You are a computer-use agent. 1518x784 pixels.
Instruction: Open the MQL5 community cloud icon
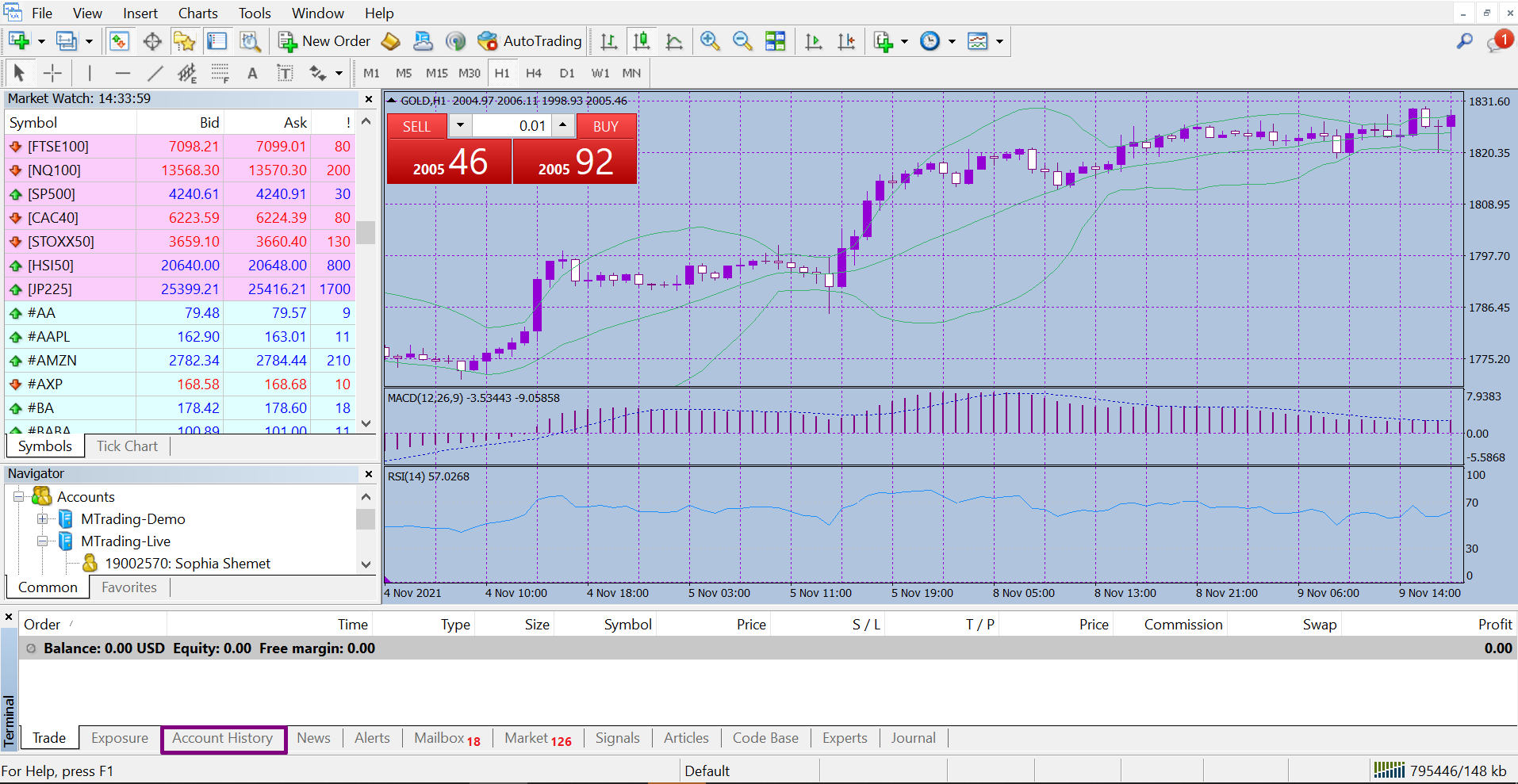coord(424,41)
